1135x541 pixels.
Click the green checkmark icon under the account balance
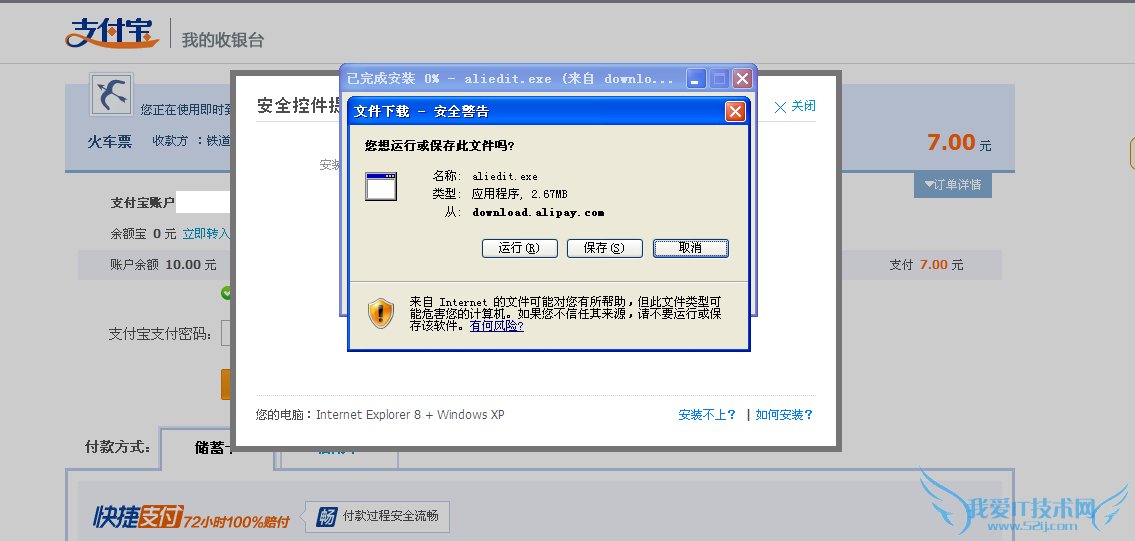coord(226,293)
